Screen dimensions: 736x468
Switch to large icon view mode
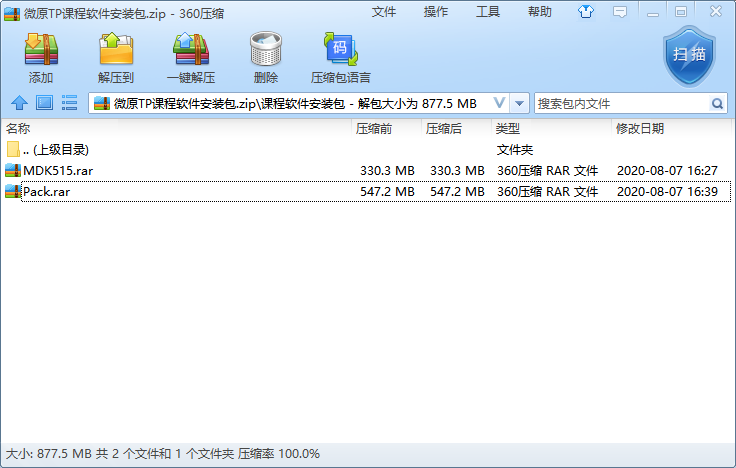45,103
